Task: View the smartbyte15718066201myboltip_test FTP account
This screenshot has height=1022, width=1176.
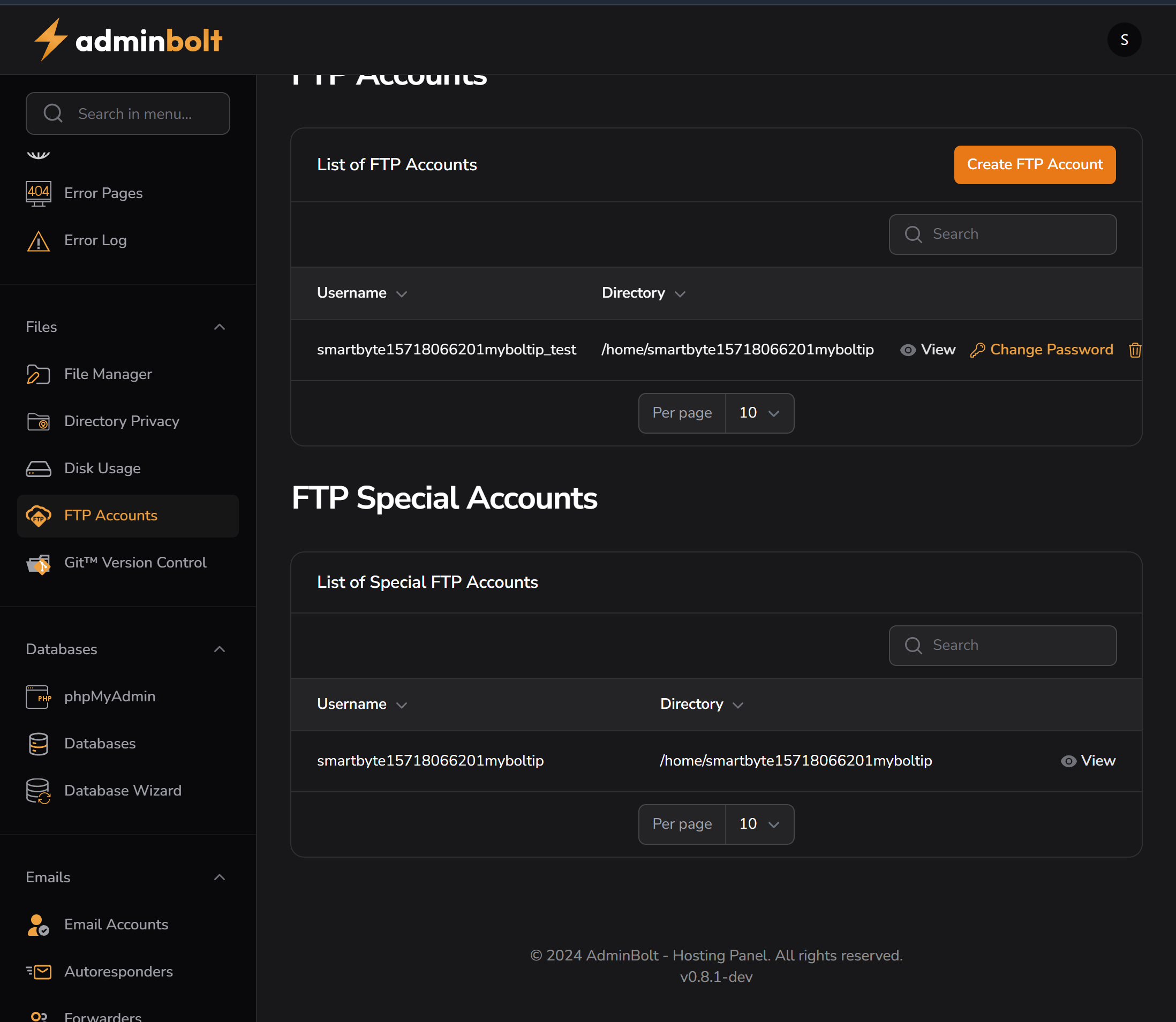Action: 926,350
